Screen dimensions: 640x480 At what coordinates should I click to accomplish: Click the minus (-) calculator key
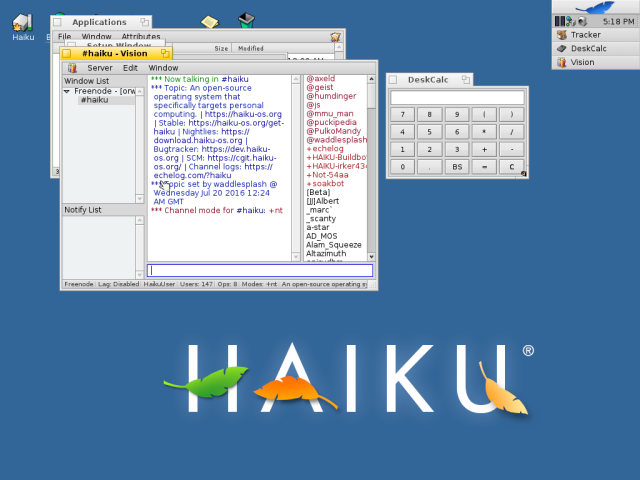click(x=511, y=149)
